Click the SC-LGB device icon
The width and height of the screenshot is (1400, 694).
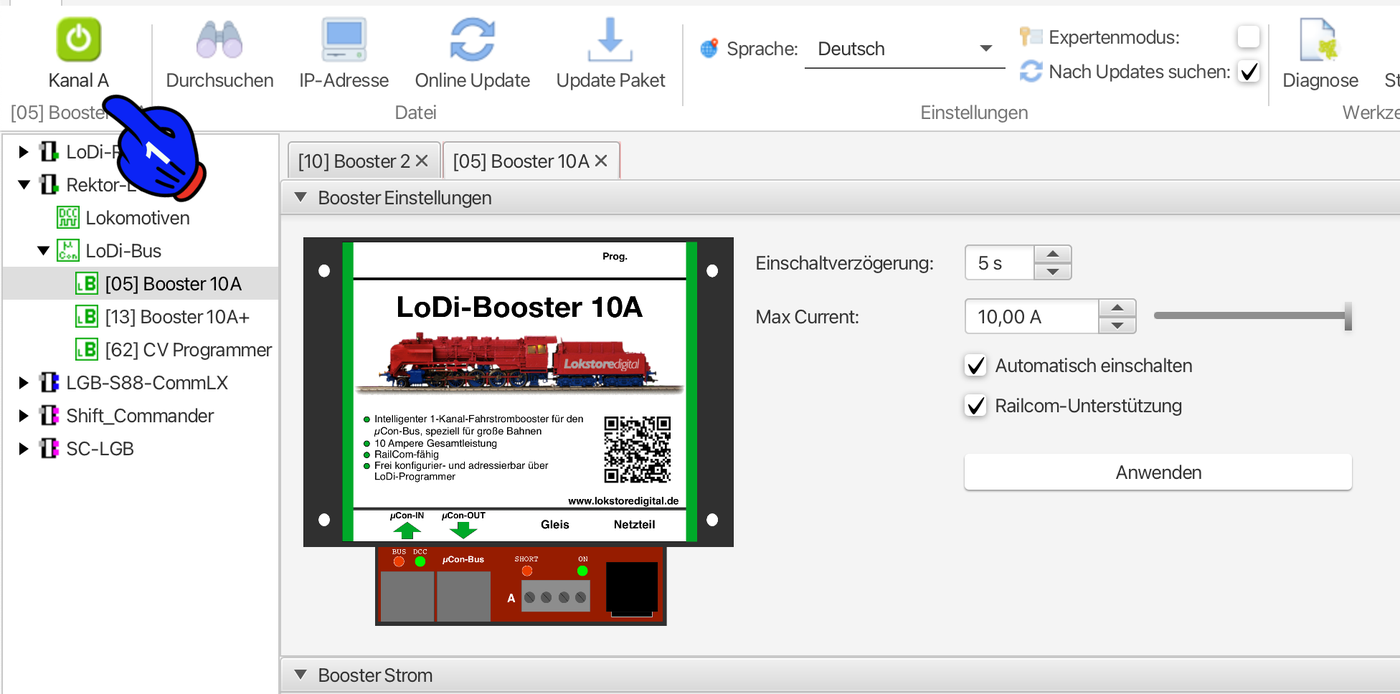coord(49,448)
